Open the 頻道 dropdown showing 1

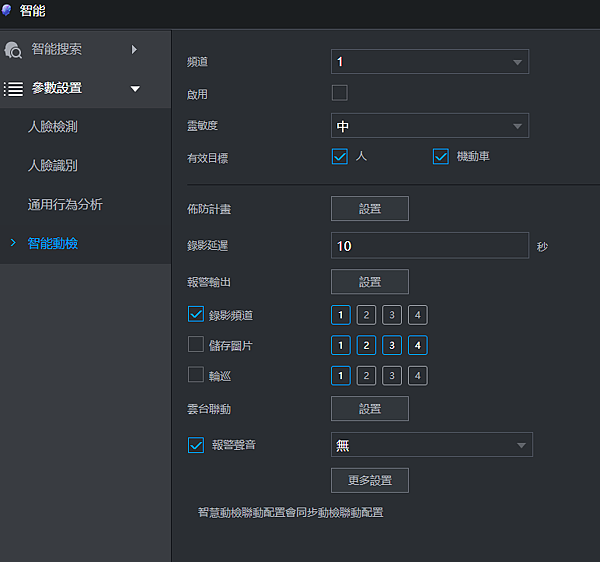click(430, 62)
